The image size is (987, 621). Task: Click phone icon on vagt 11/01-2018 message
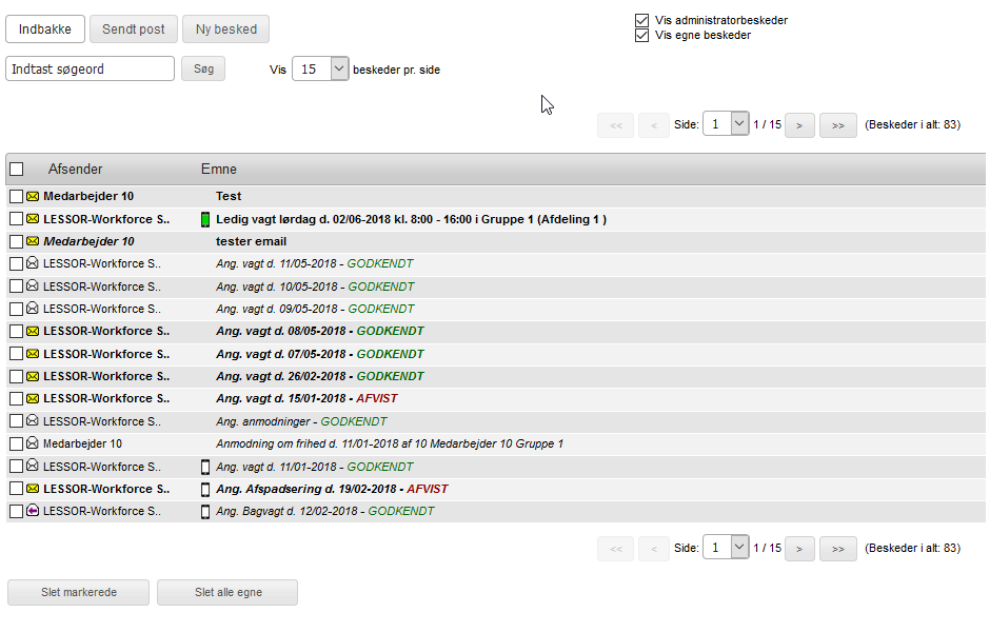(206, 467)
